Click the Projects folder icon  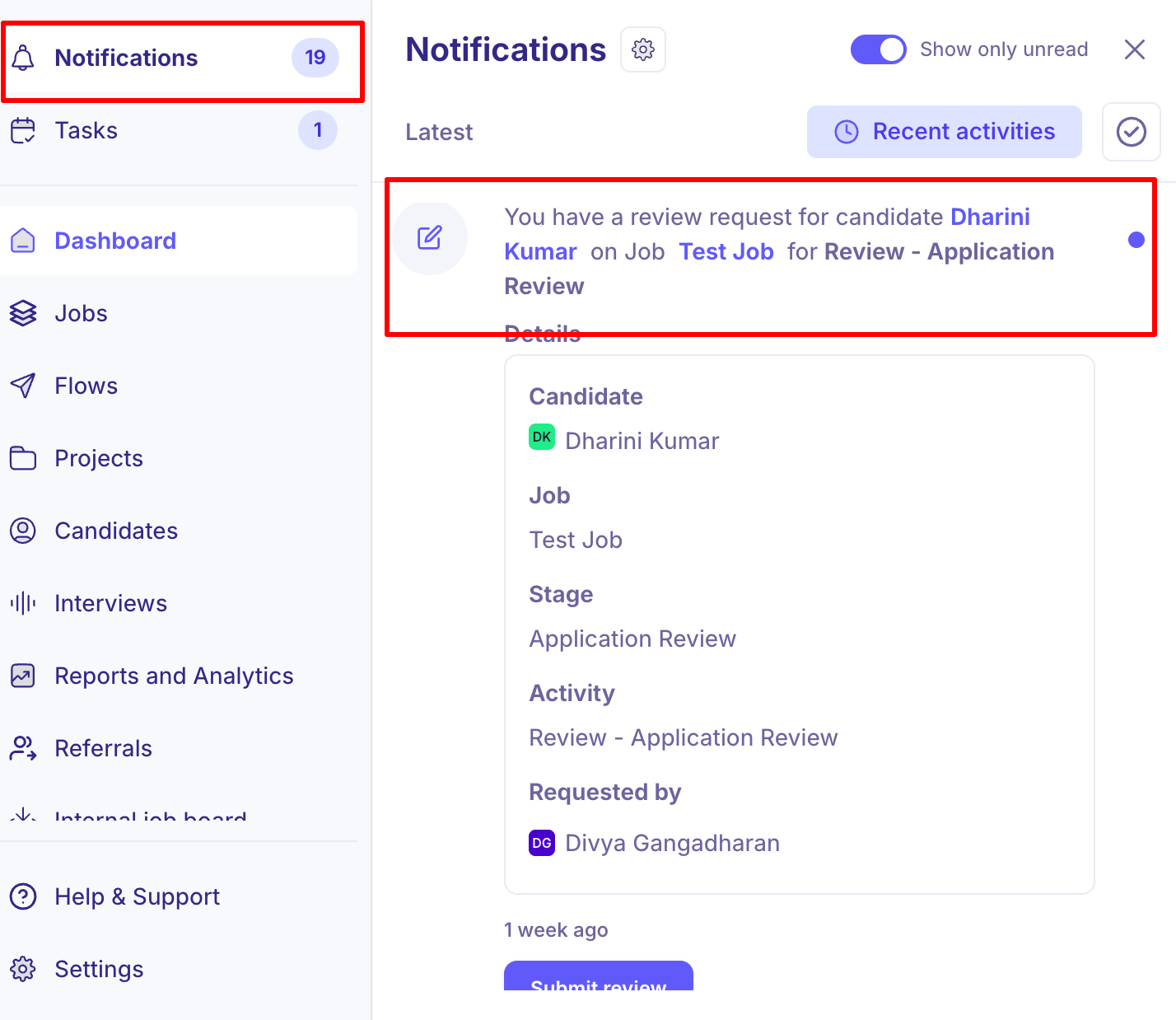[23, 458]
